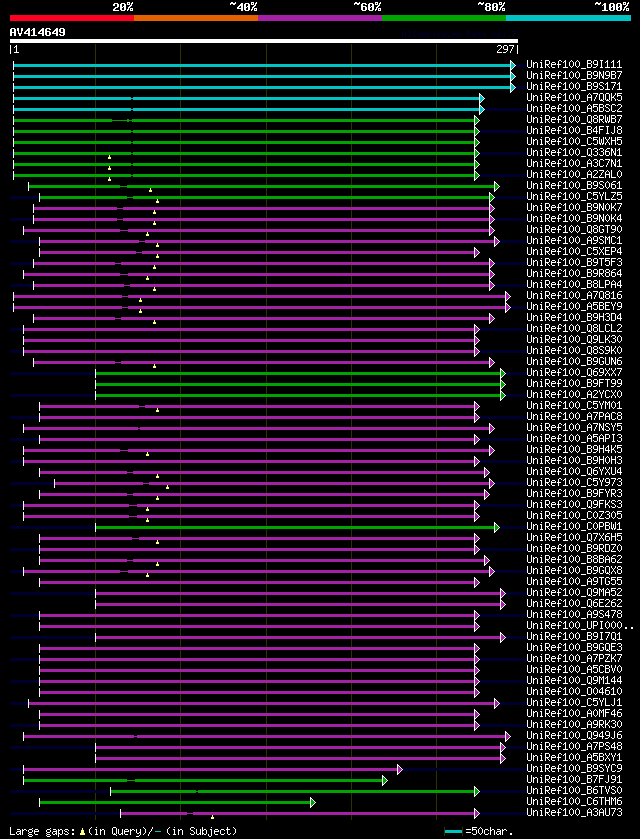
Task: Click the UniRef100_A7NSY5 label
Action: click(574, 428)
